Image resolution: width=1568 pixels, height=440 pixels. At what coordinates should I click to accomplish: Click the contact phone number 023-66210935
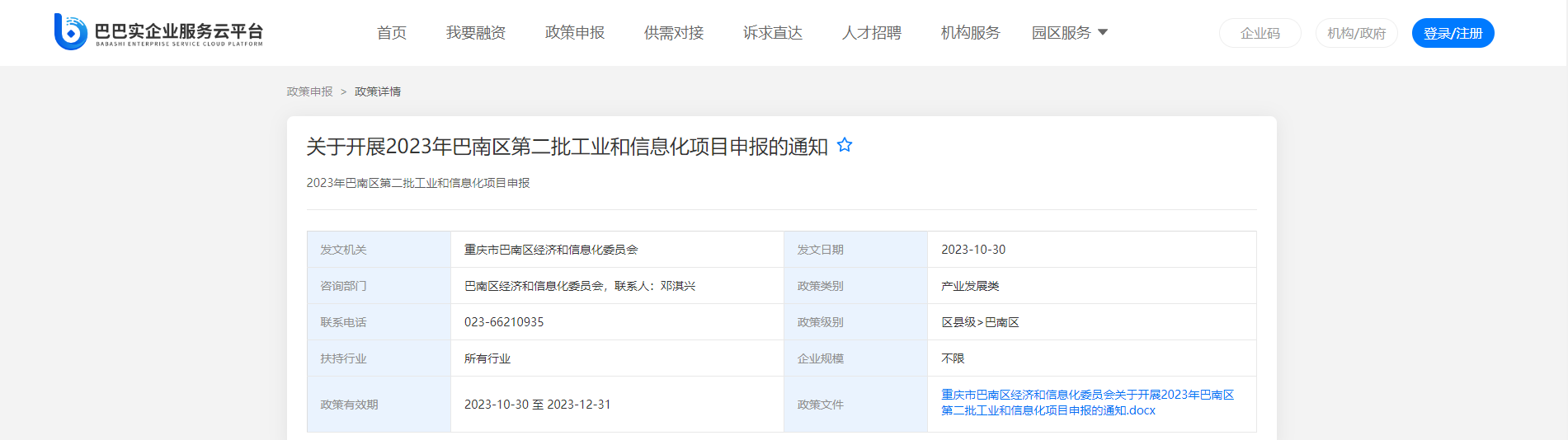tap(504, 322)
